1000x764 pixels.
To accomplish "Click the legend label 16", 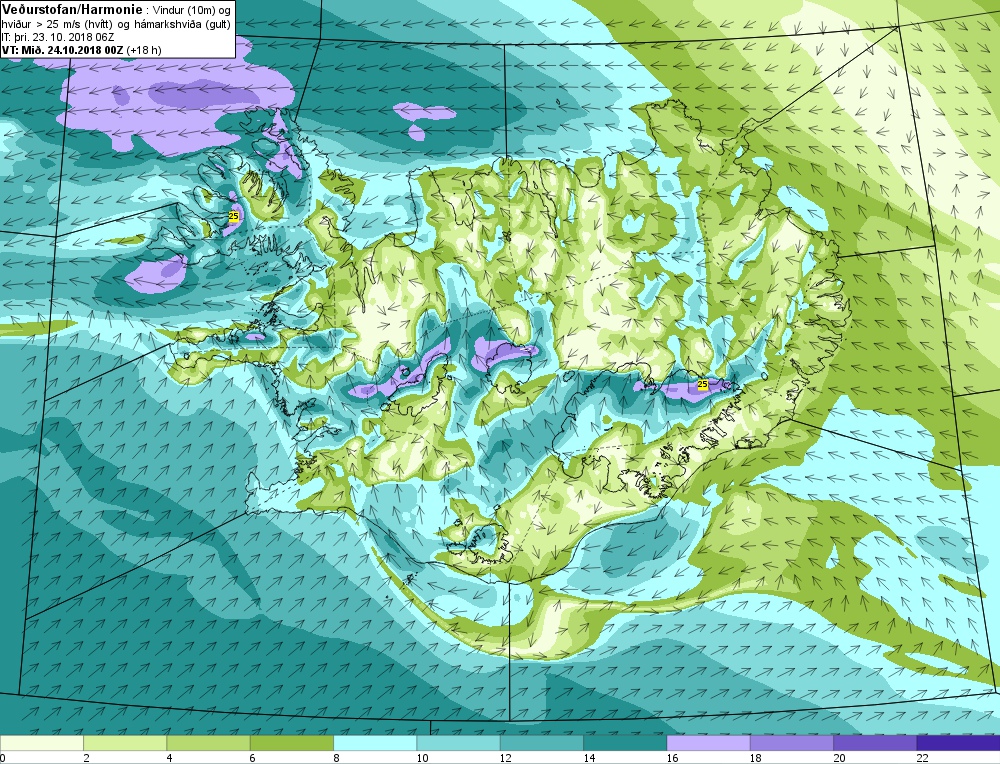I will coord(672,758).
